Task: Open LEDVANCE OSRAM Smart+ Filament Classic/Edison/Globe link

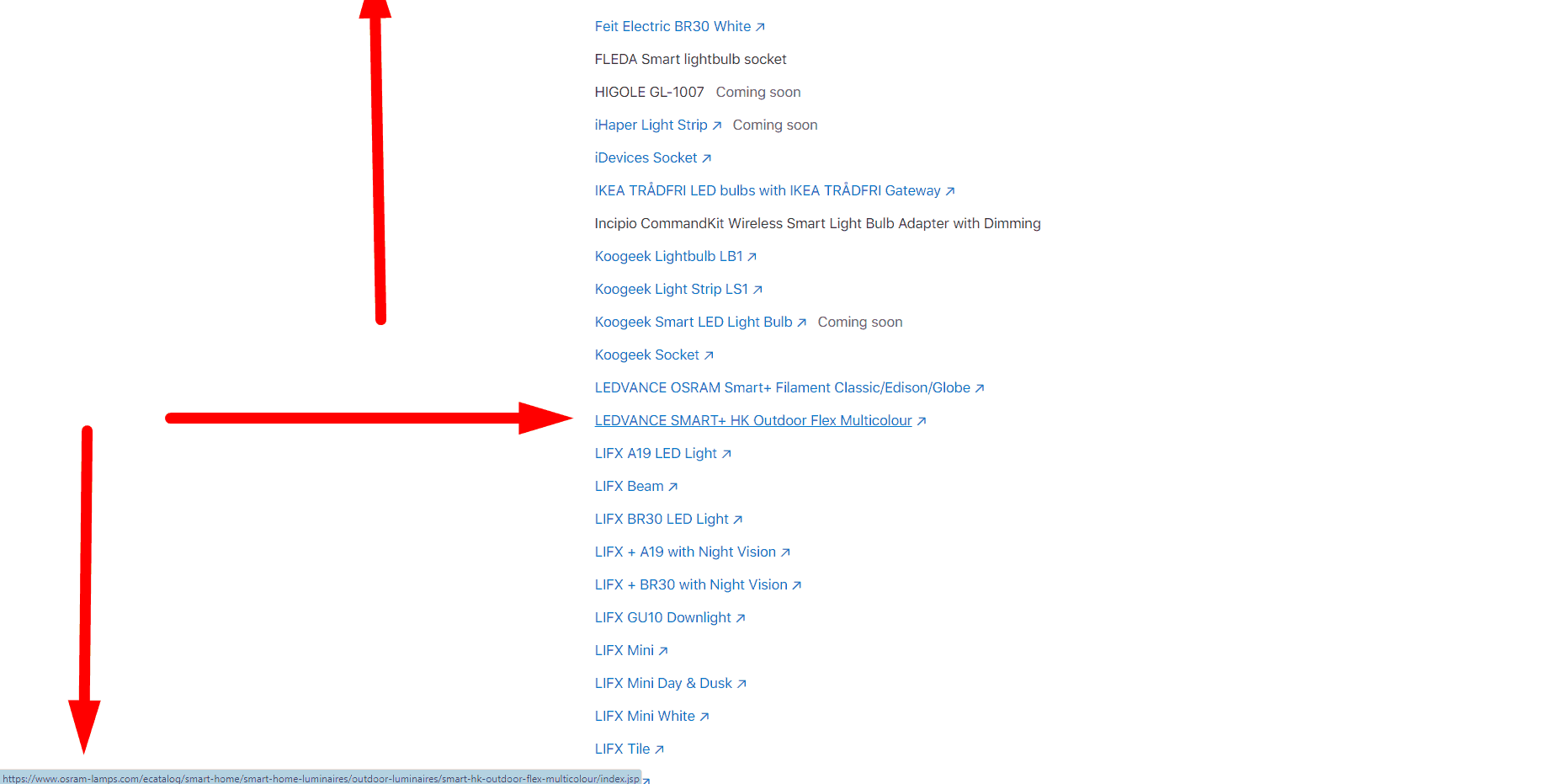Action: click(782, 387)
